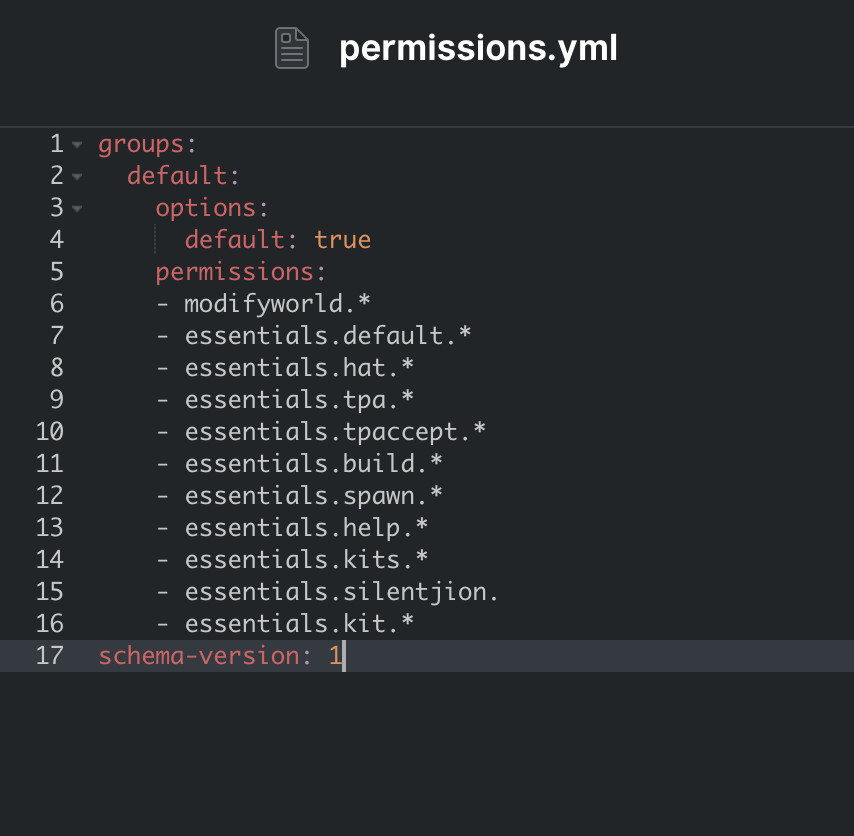Place cursor on the schema-version key
This screenshot has width=854, height=836.
click(x=198, y=656)
